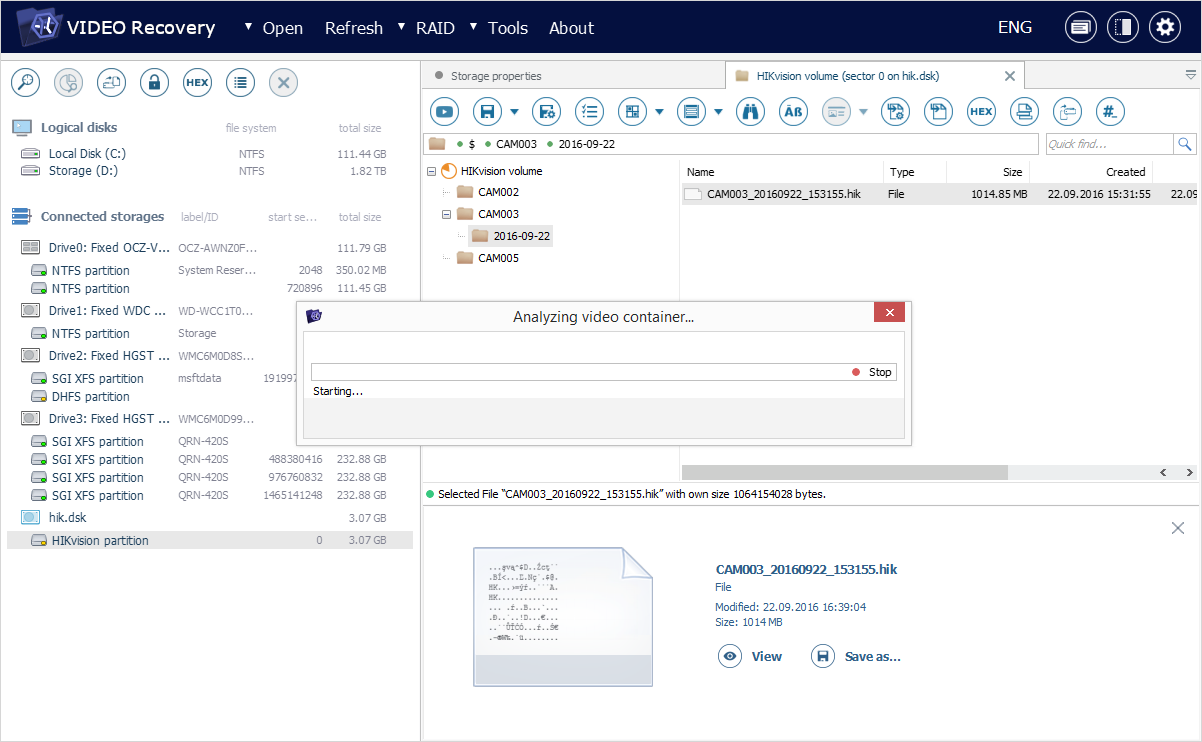Click the padlock decrypt storage icon
The image size is (1202, 742).
tap(154, 83)
